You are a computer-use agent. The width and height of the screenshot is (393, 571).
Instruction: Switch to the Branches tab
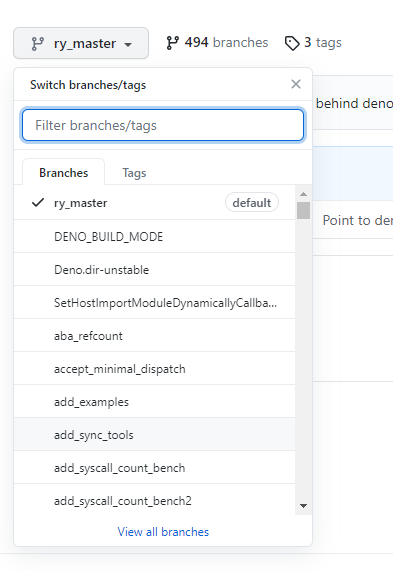(x=64, y=173)
